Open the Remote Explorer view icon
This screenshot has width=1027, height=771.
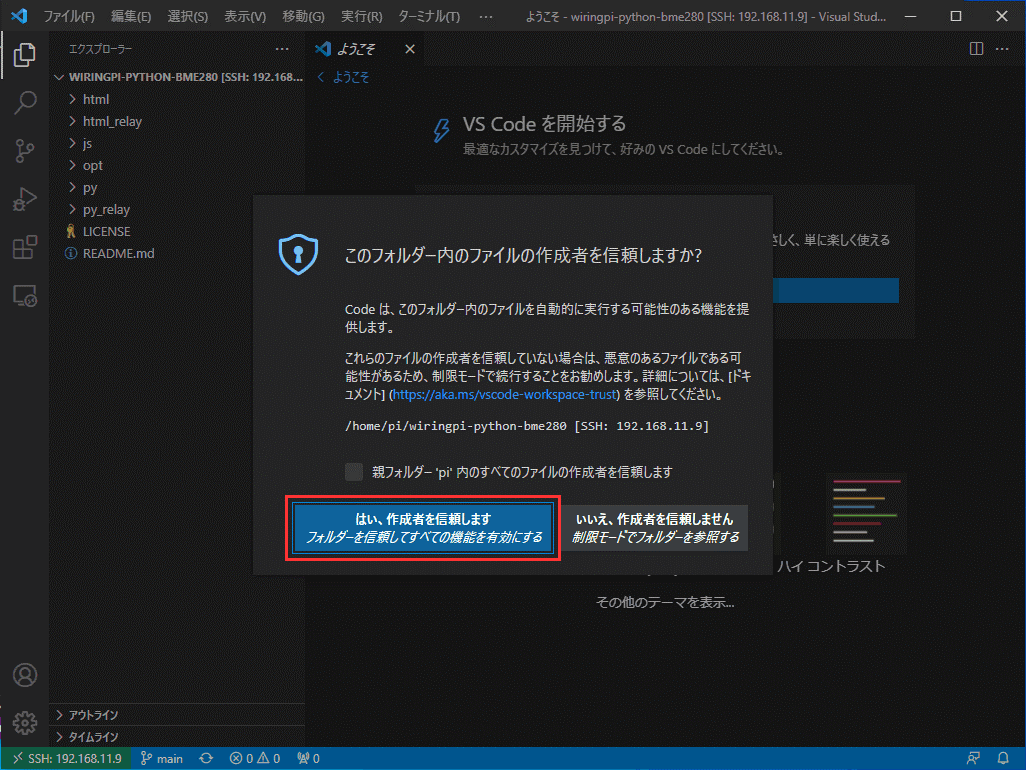[x=24, y=296]
